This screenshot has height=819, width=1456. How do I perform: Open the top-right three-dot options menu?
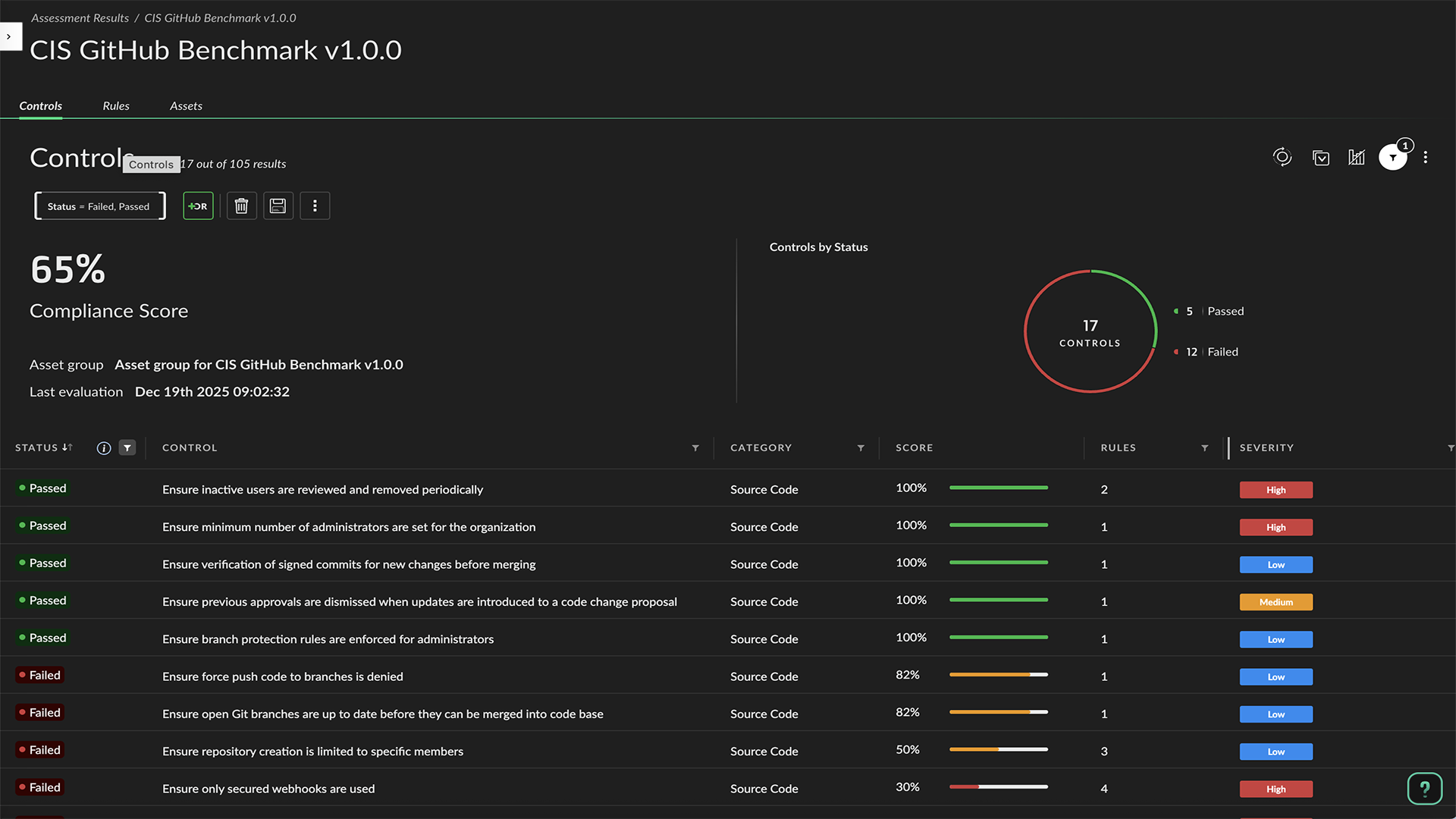coord(1426,157)
